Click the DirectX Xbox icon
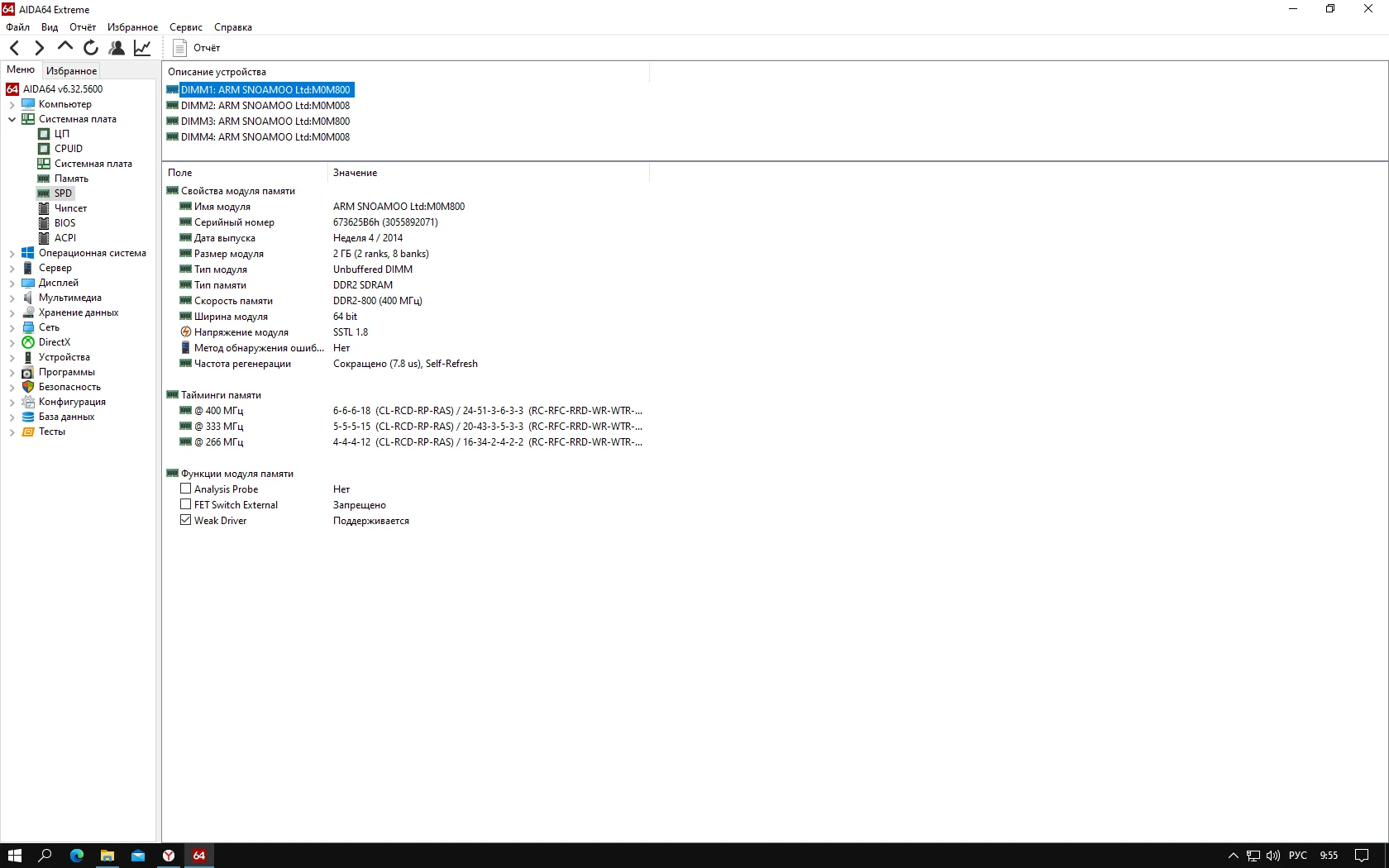The height and width of the screenshot is (868, 1389). point(28,342)
